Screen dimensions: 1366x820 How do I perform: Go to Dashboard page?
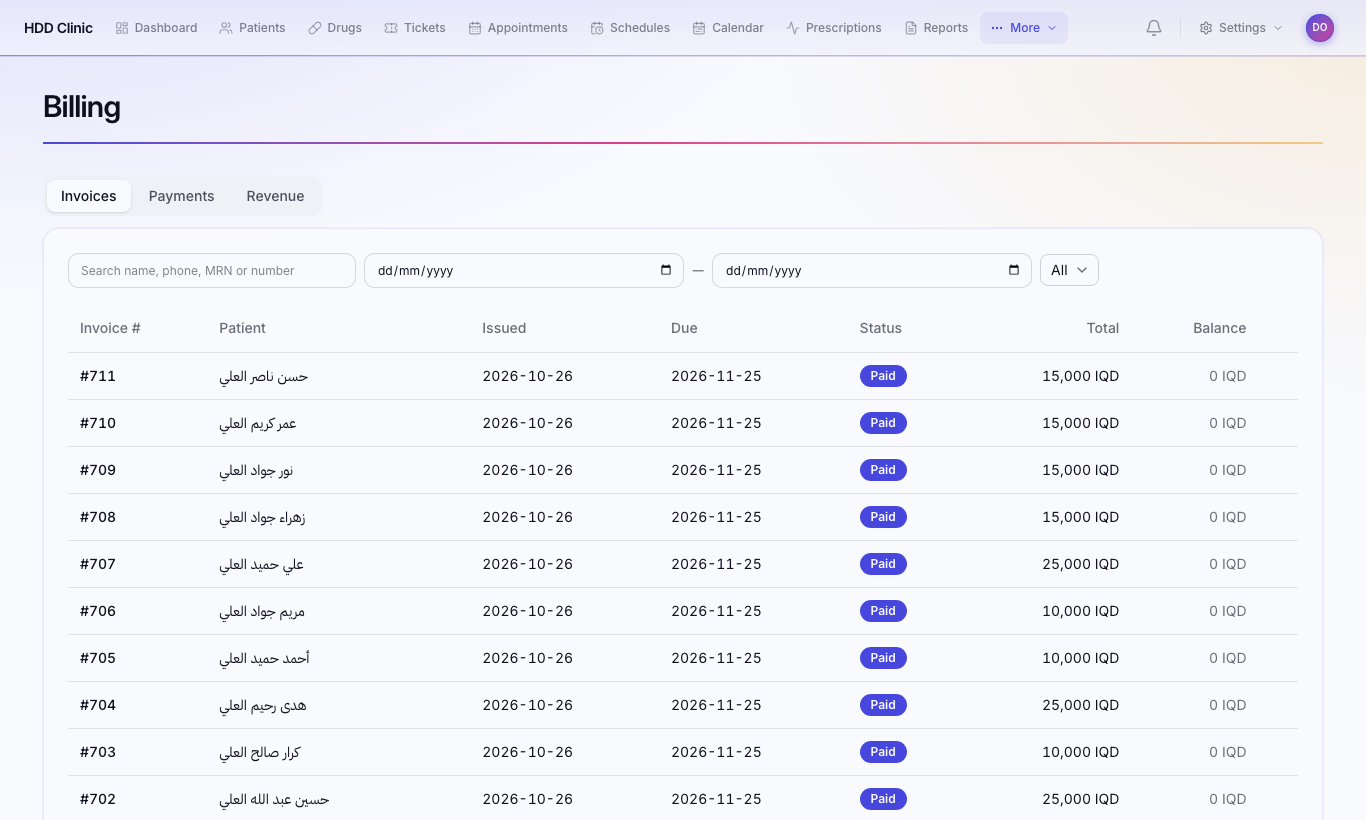click(x=156, y=28)
